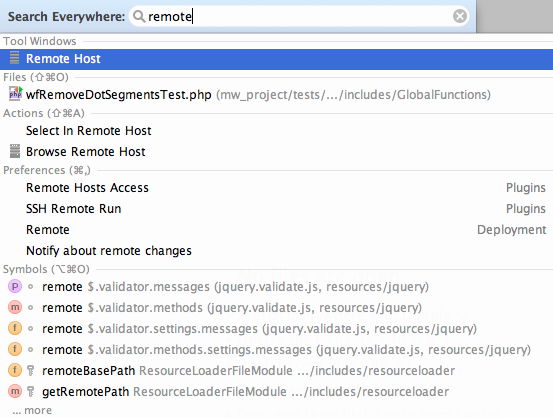Click the orange f icon beside remoteBasePath
Viewport: 553px width, 418px height.
(15, 370)
